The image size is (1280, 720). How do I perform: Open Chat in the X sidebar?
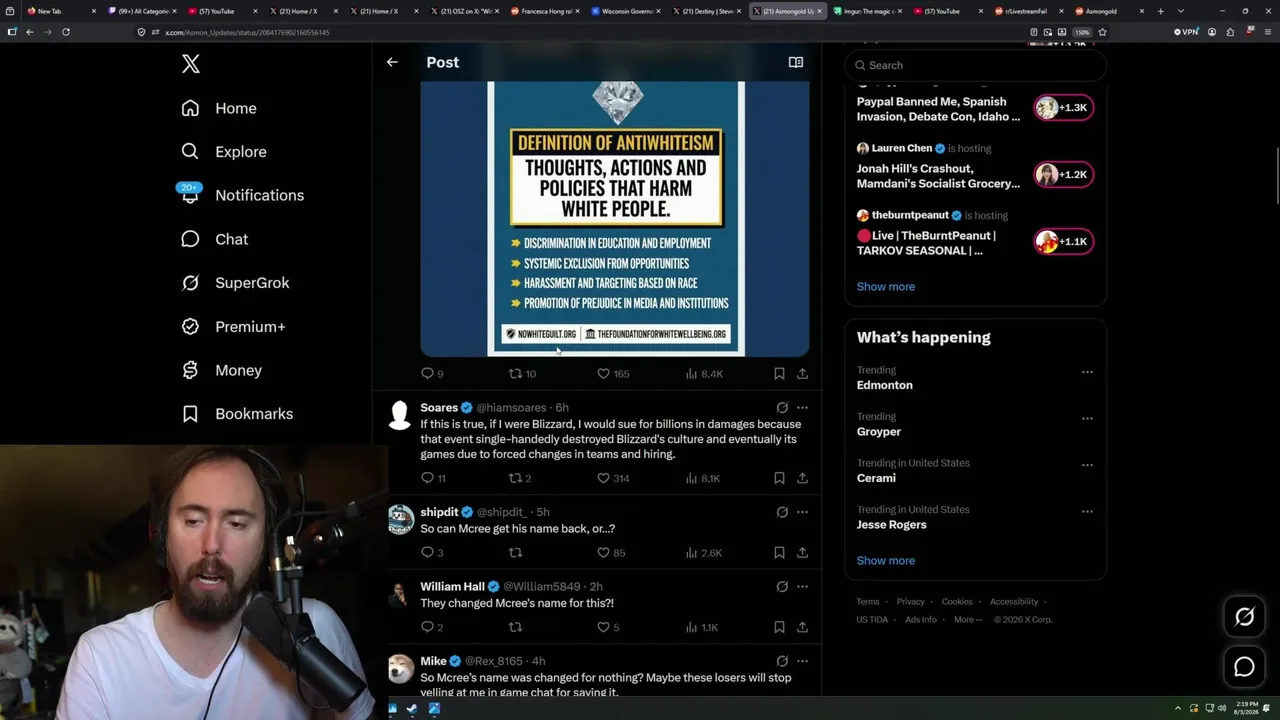click(x=215, y=239)
